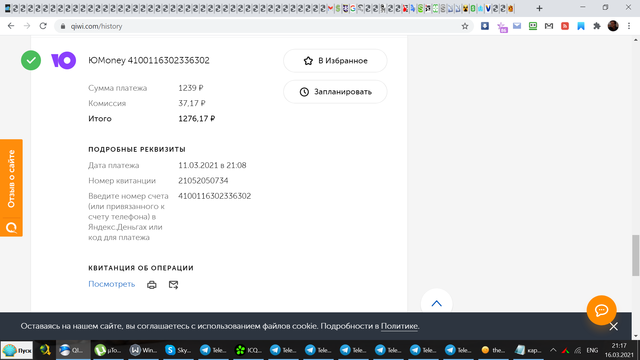Print the operation receipt
The height and width of the screenshot is (360, 640).
[x=152, y=284]
